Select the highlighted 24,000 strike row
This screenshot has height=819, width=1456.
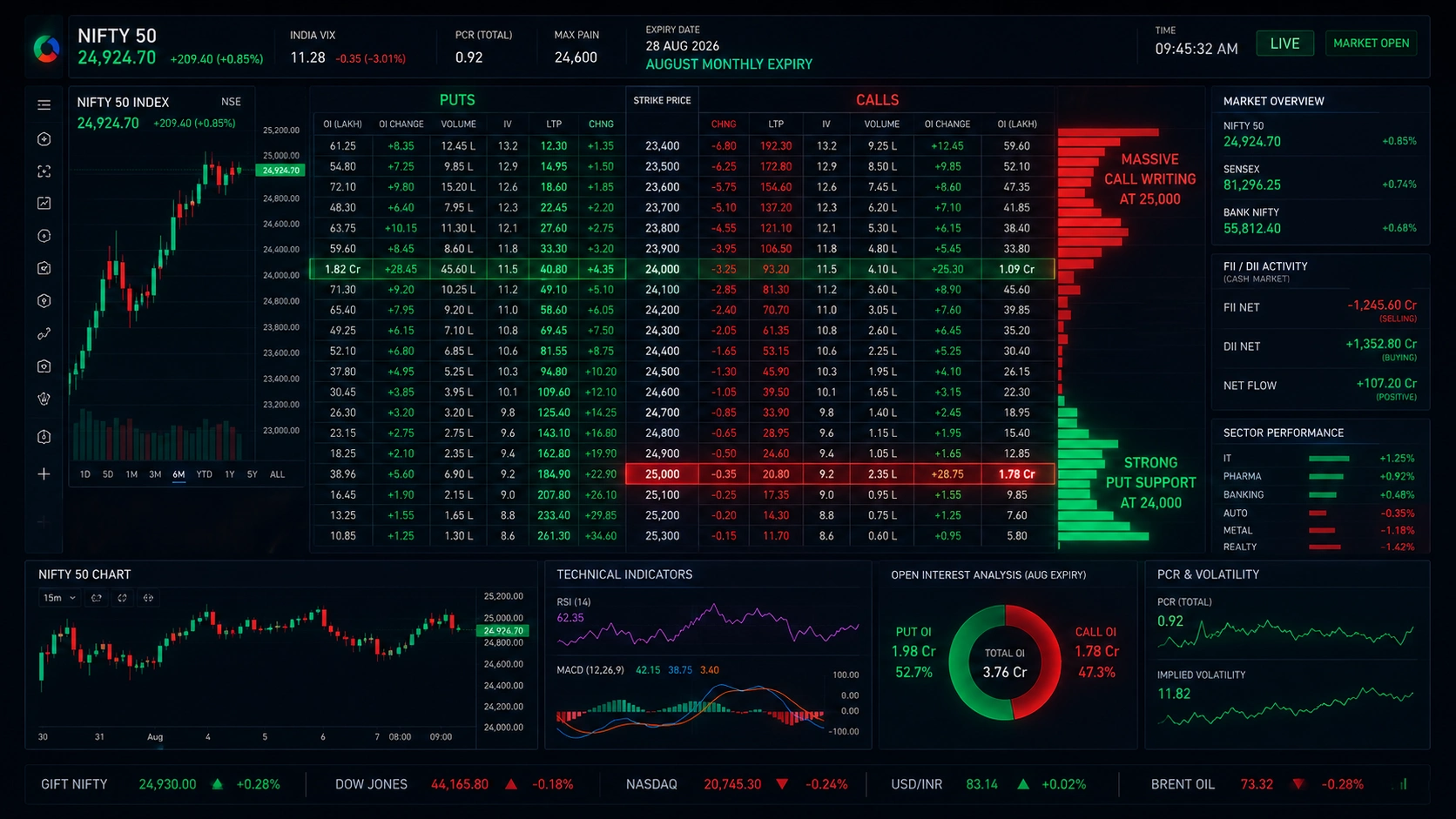click(x=683, y=269)
